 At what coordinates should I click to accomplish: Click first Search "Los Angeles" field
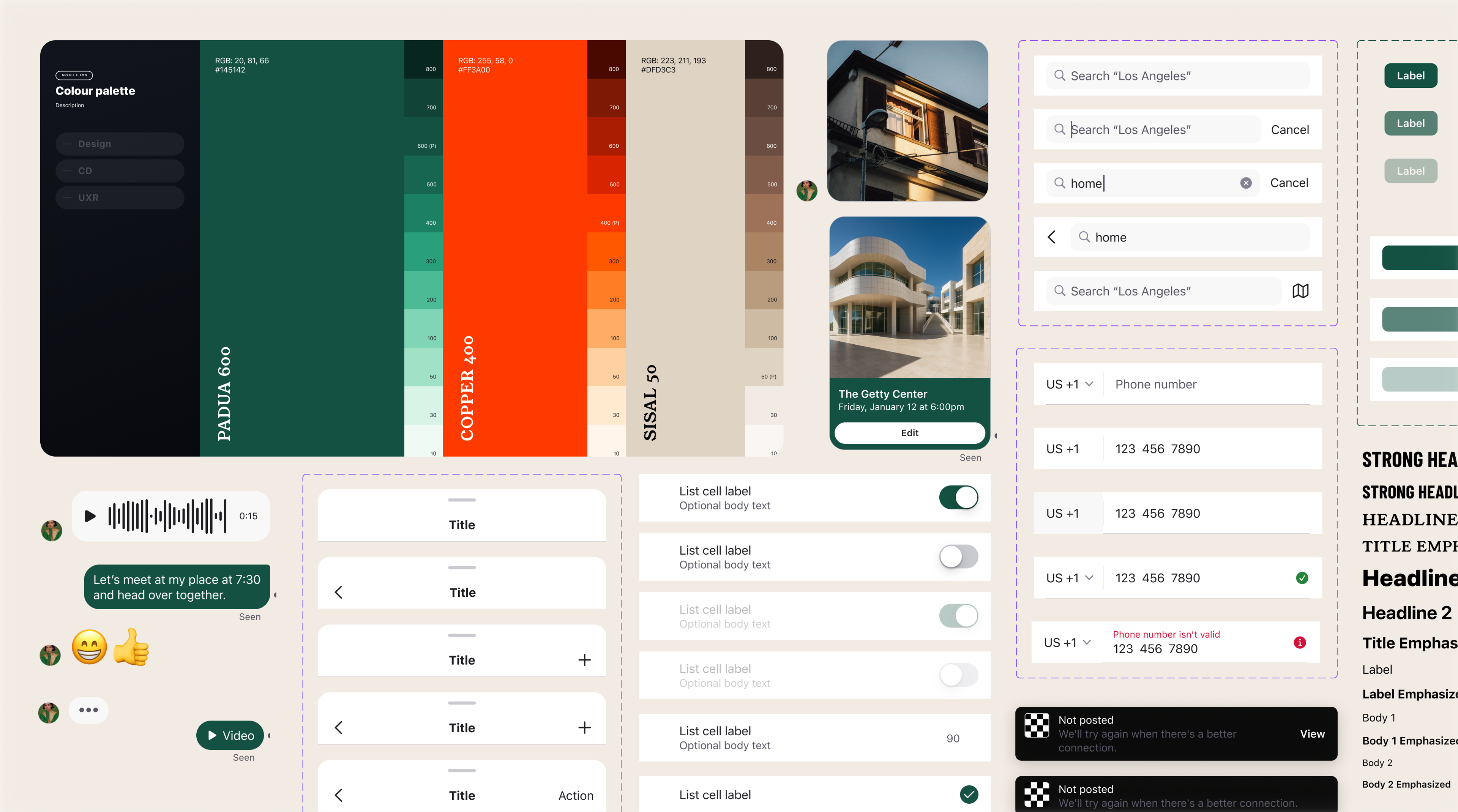[x=1177, y=75]
